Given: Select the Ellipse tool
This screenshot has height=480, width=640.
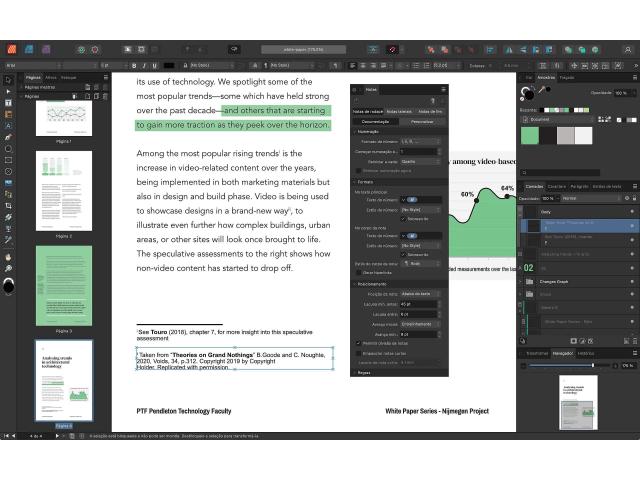Looking at the screenshot, I should pos(8,149).
